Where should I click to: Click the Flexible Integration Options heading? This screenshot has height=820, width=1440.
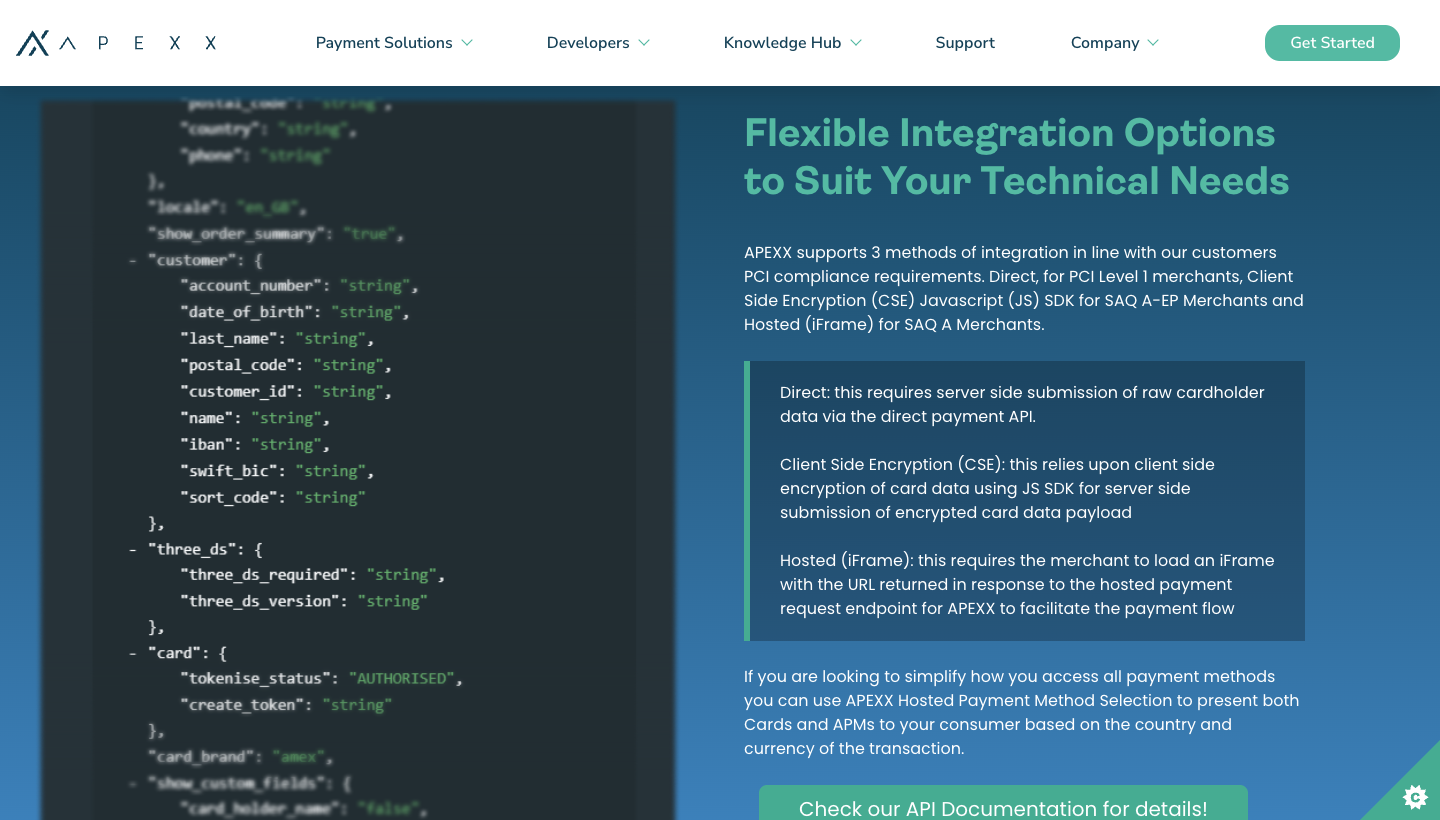point(1017,157)
